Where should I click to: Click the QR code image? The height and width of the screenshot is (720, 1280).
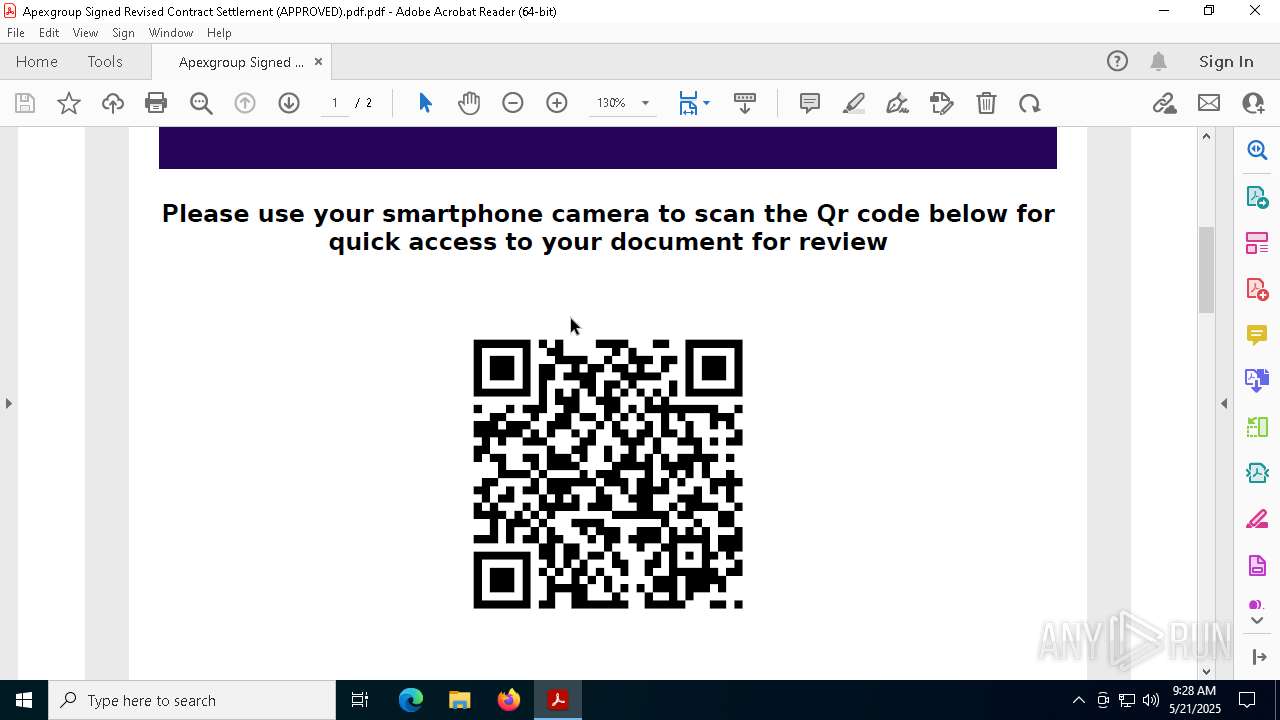(608, 474)
